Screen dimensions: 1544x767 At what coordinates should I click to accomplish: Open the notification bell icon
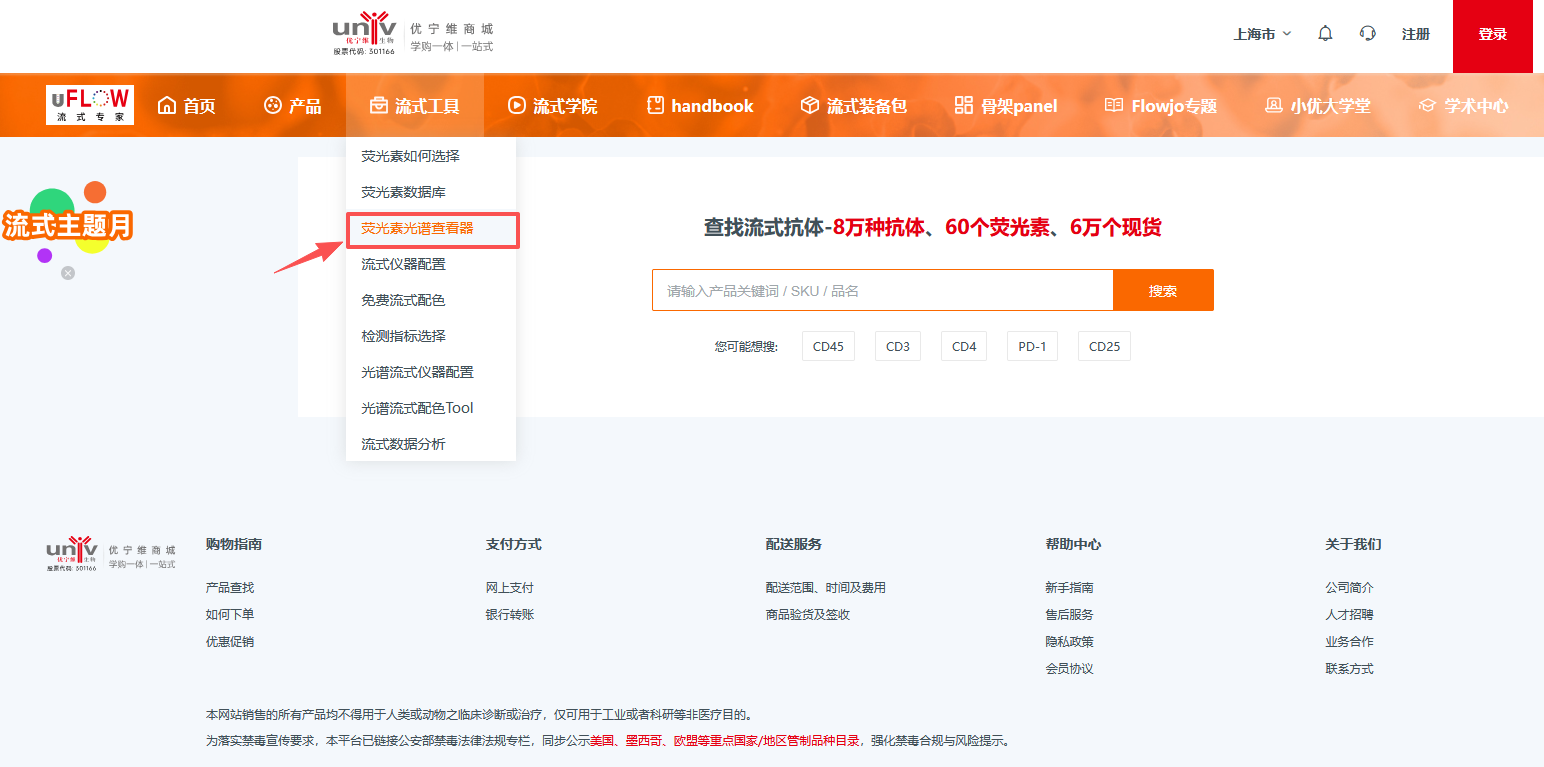point(1325,34)
